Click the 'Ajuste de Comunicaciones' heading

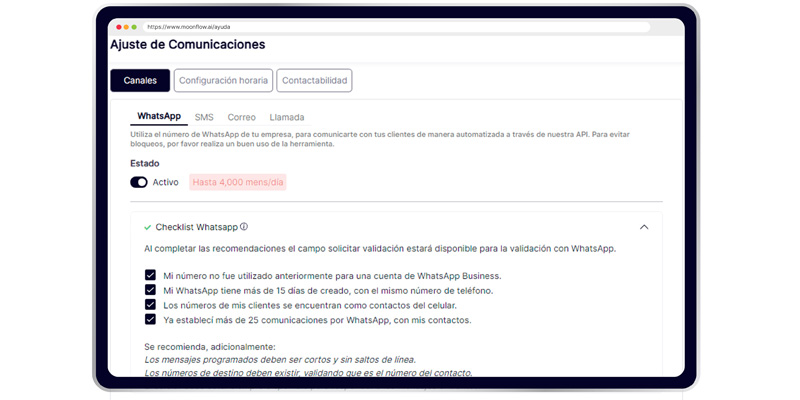click(x=188, y=45)
